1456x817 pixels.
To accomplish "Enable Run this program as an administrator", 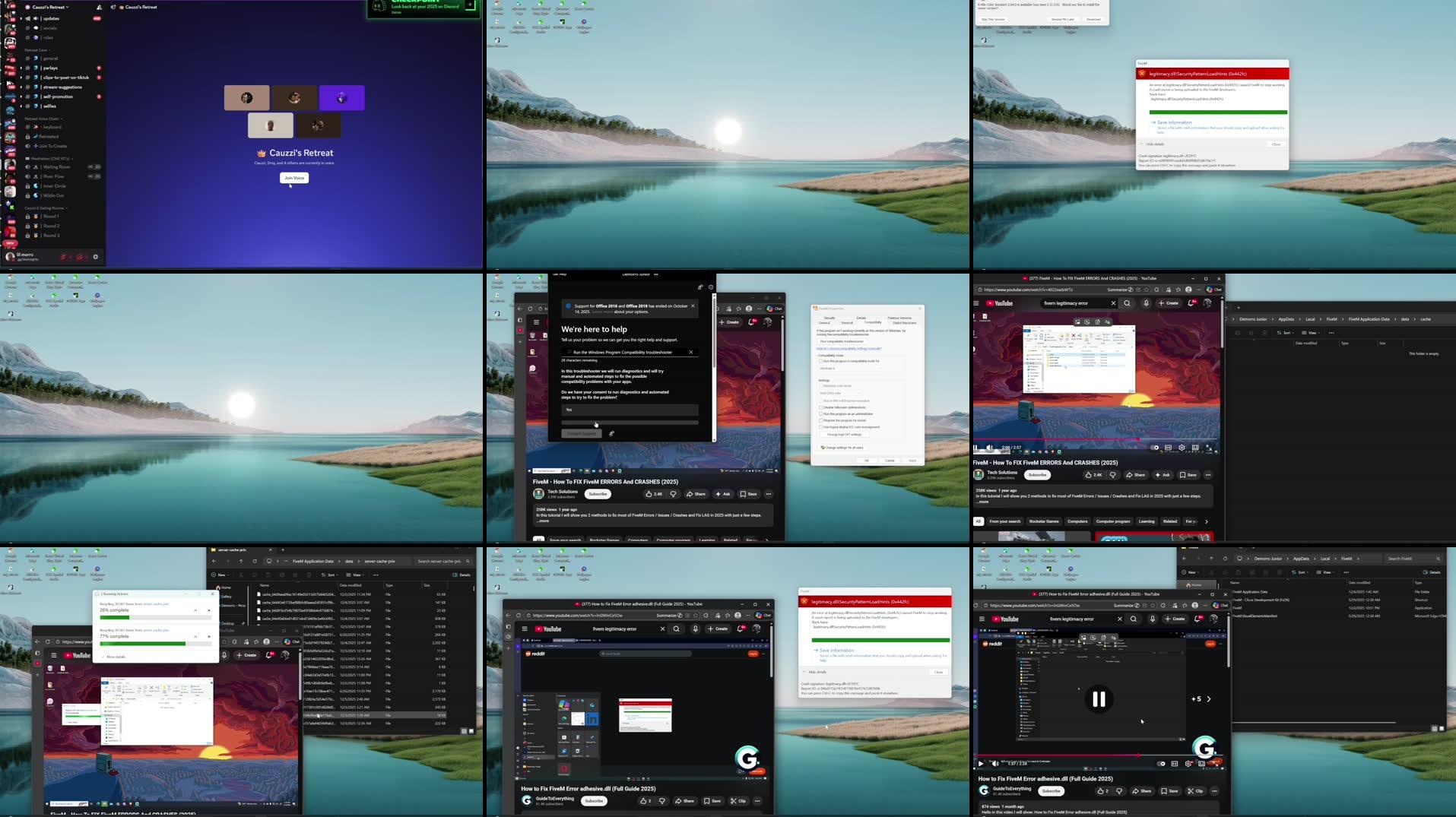I will (x=820, y=413).
